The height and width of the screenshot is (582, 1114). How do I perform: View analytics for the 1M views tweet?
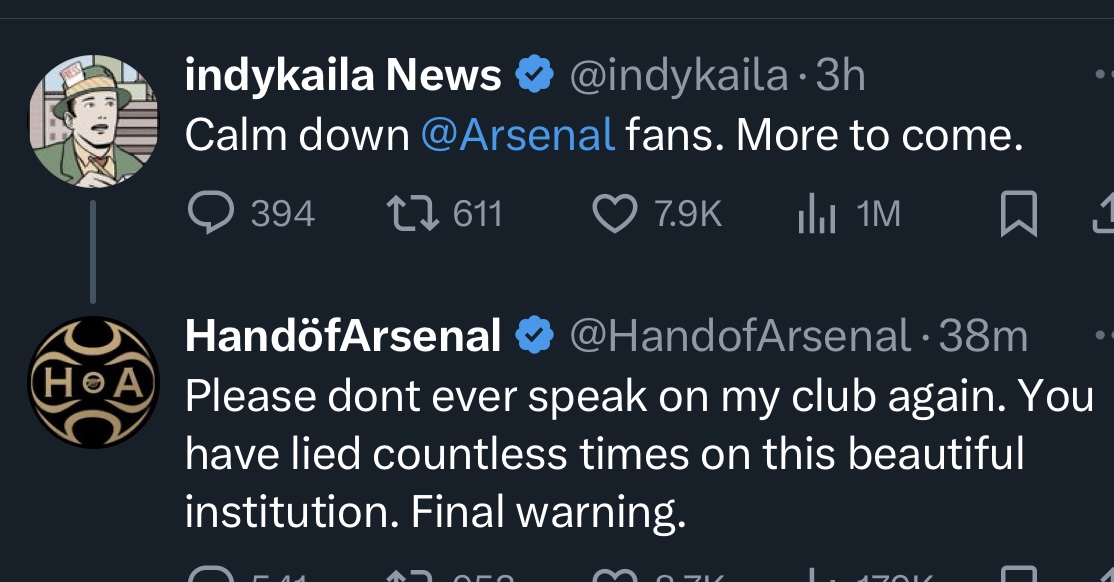pos(816,214)
